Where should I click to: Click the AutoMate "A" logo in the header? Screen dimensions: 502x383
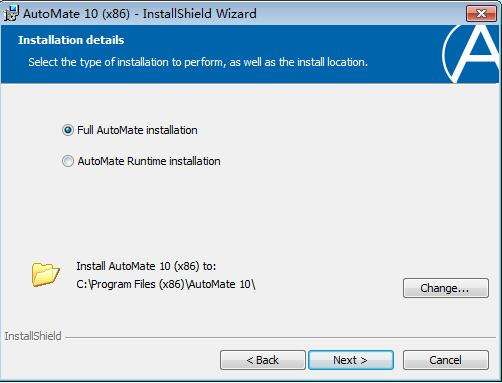click(471, 54)
